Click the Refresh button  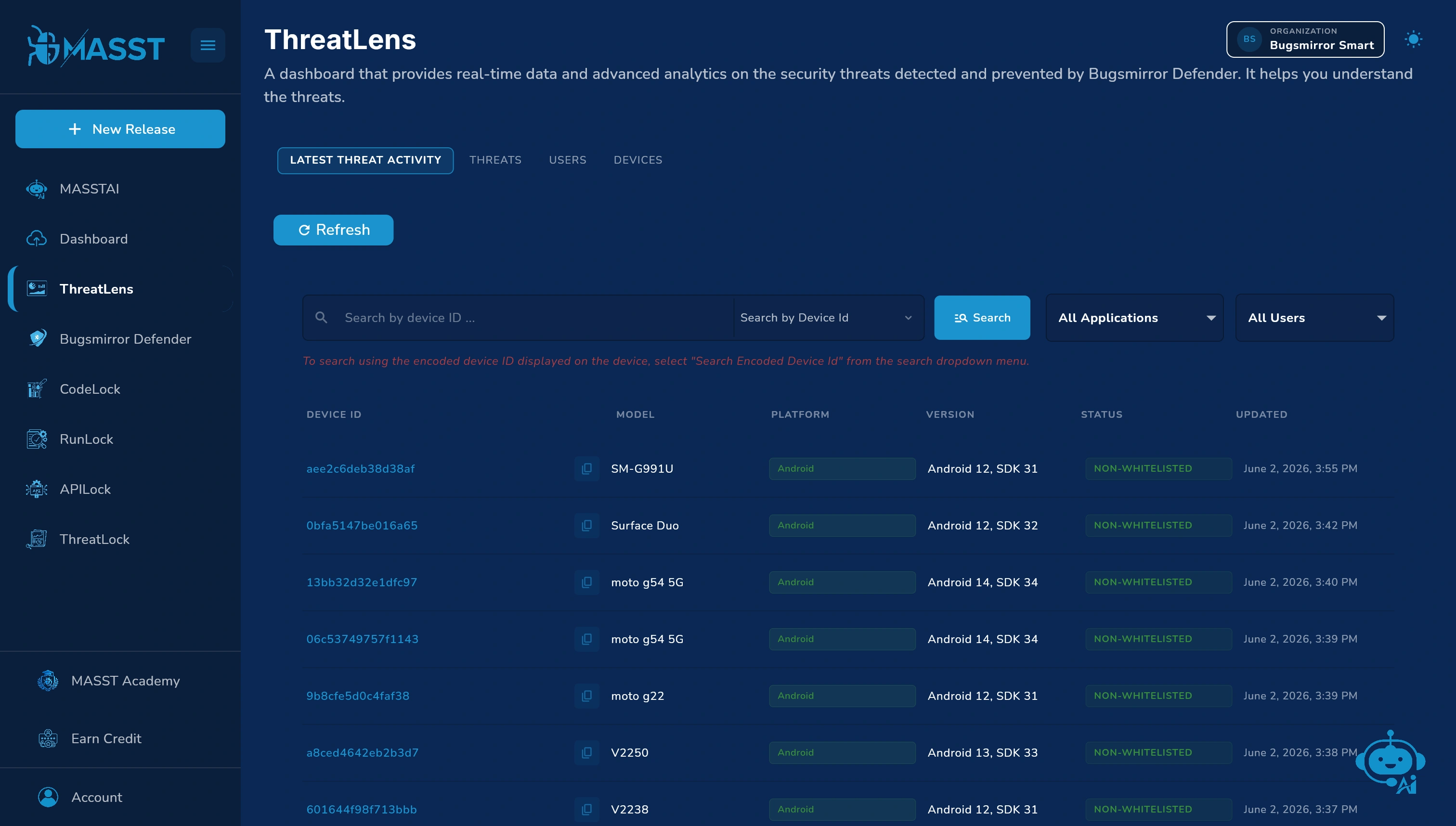[x=334, y=230]
